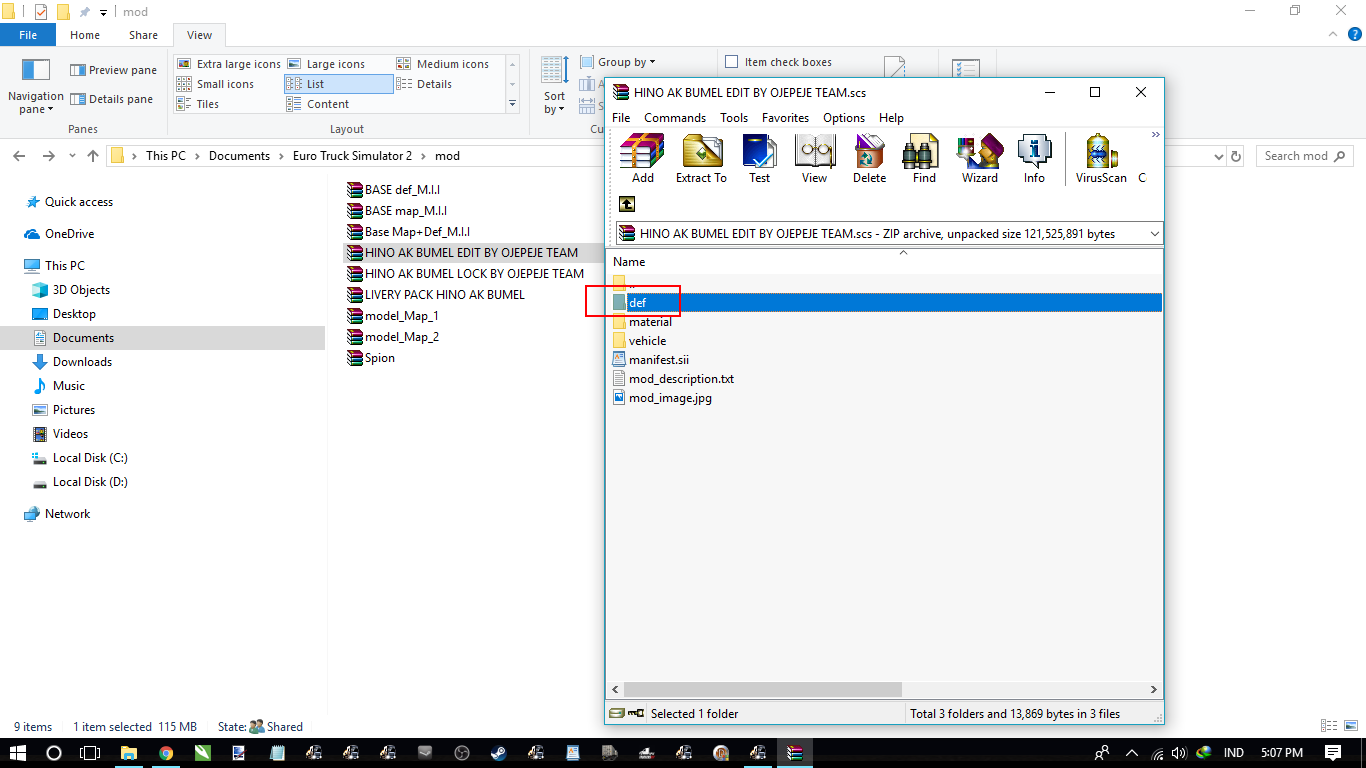The image size is (1366, 768).
Task: Select the vehicle folder in WinRAR
Action: (647, 341)
